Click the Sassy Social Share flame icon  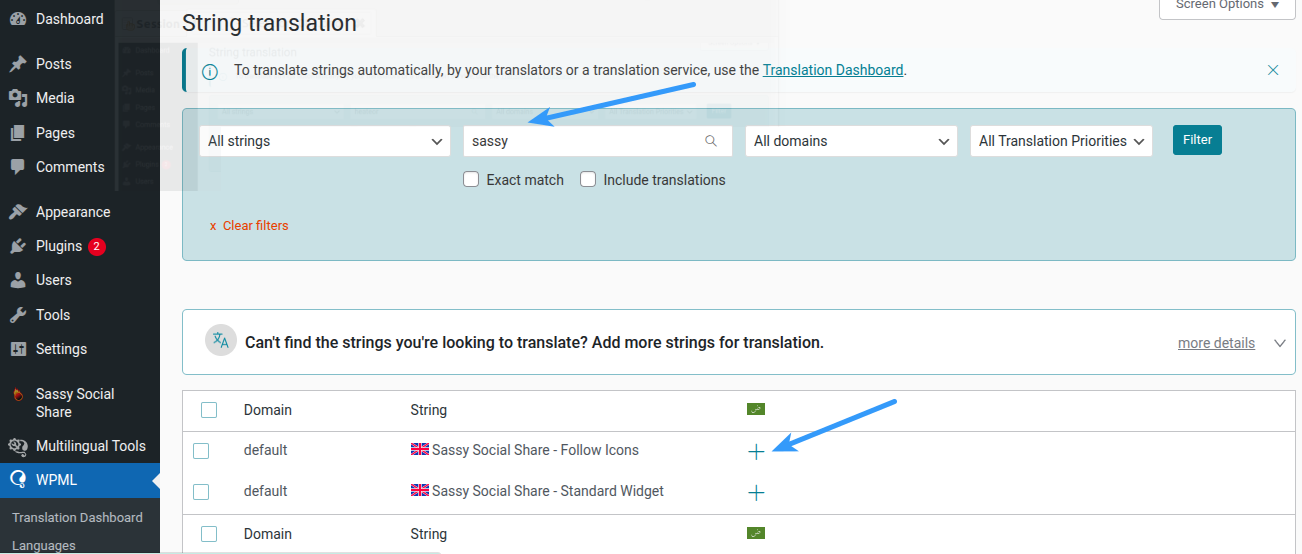coord(17,395)
